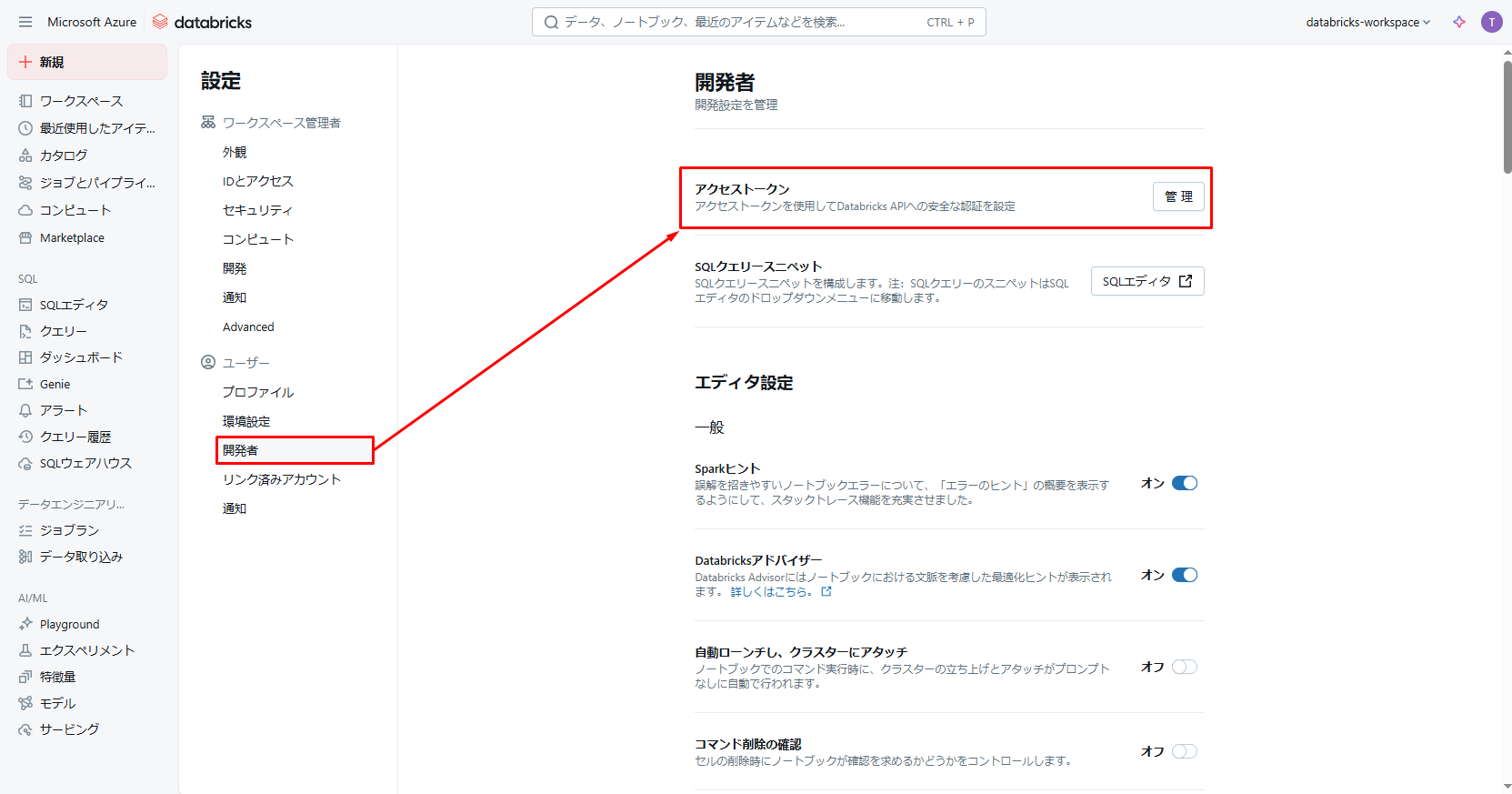
Task: Toggle the Databricksアドバイザー switch
Action: (x=1184, y=575)
